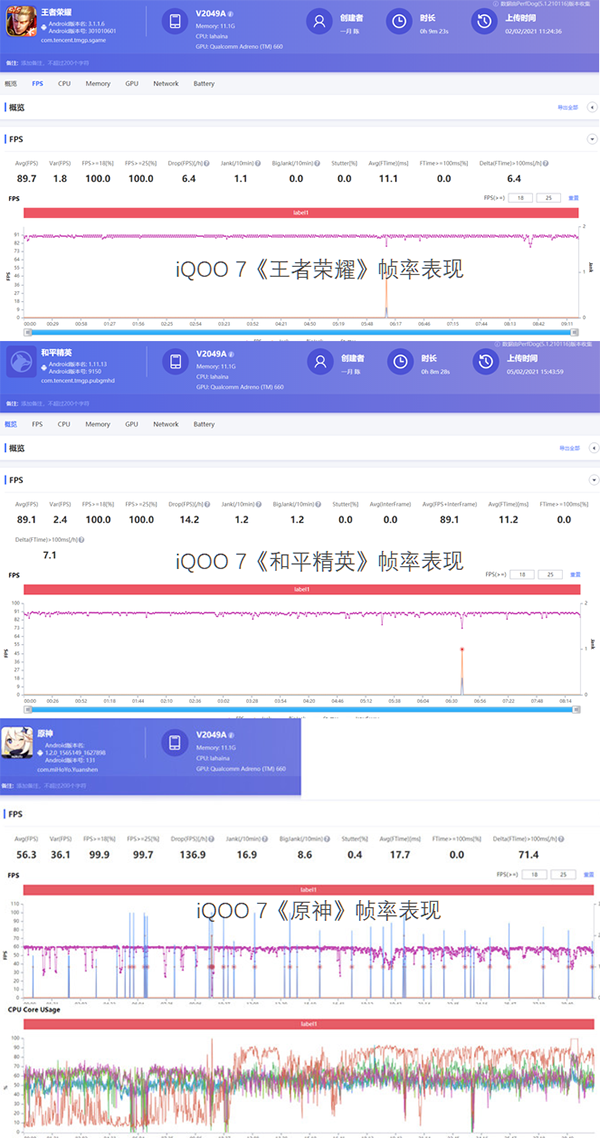
Task: Click the 和平精英 game icon
Action: pos(21,362)
